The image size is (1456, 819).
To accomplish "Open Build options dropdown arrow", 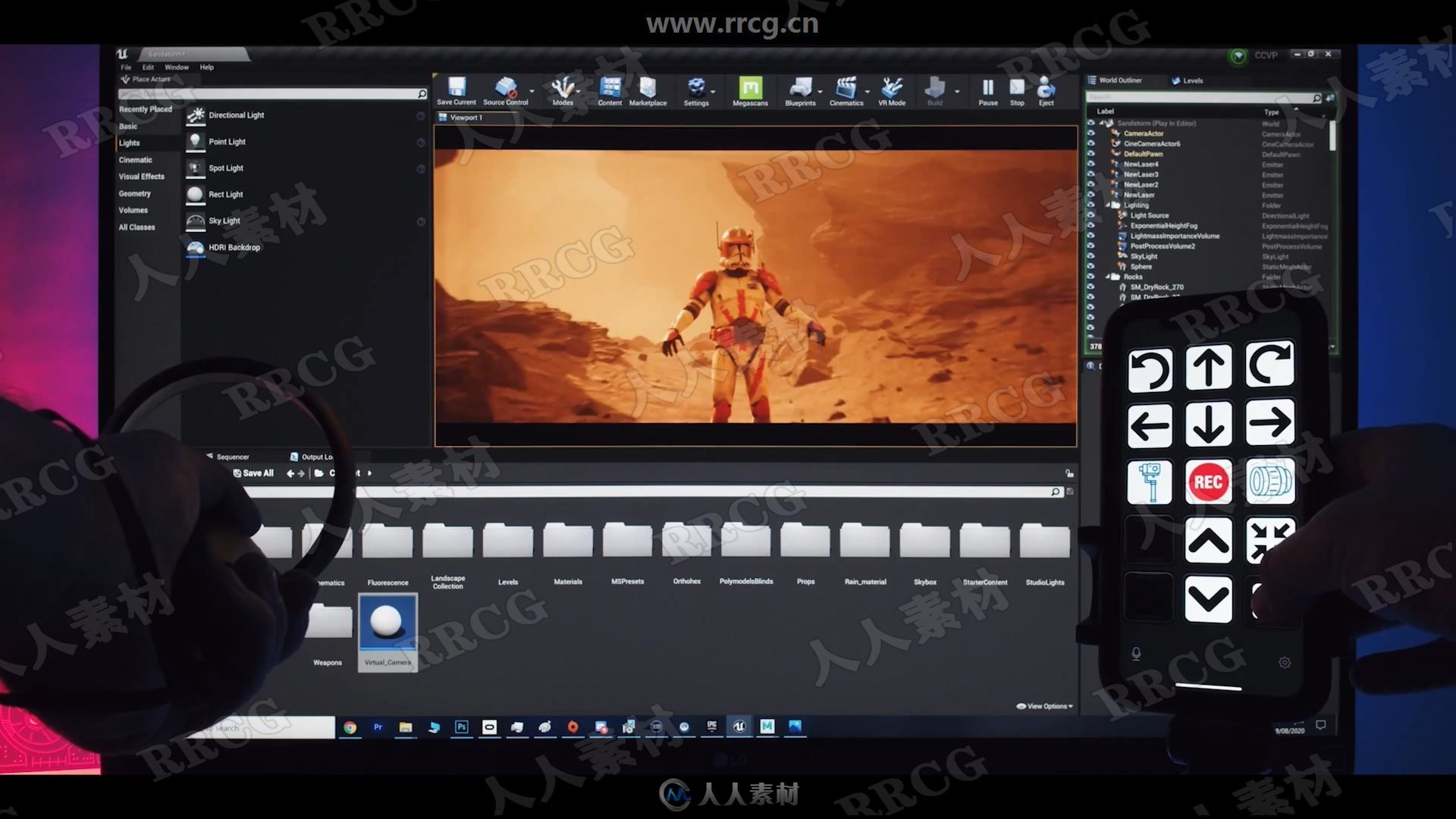I will tap(957, 92).
